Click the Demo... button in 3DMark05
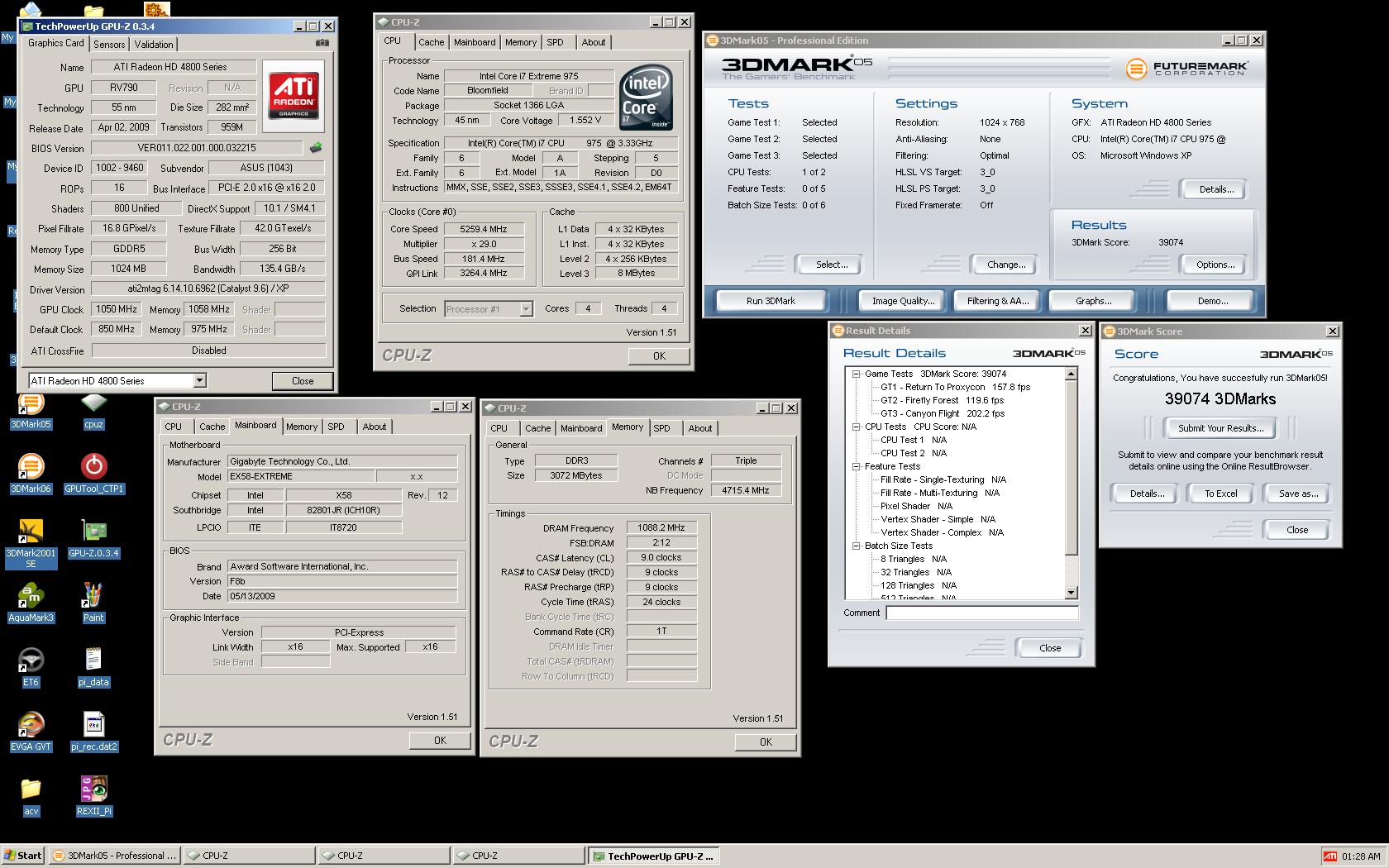1389x868 pixels. click(1213, 301)
